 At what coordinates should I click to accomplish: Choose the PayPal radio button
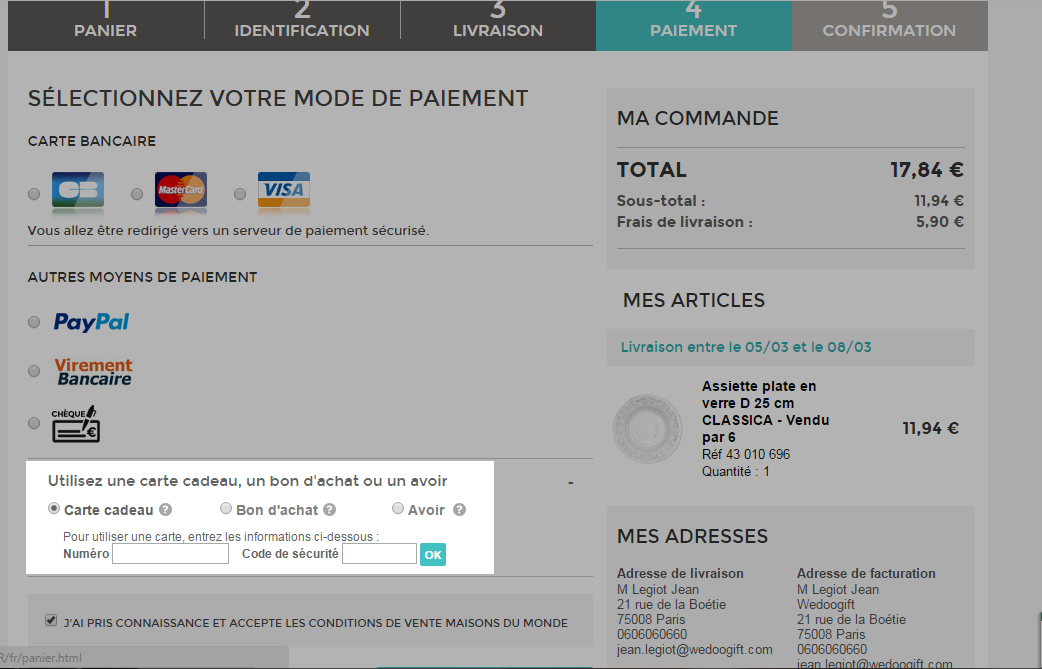point(34,322)
